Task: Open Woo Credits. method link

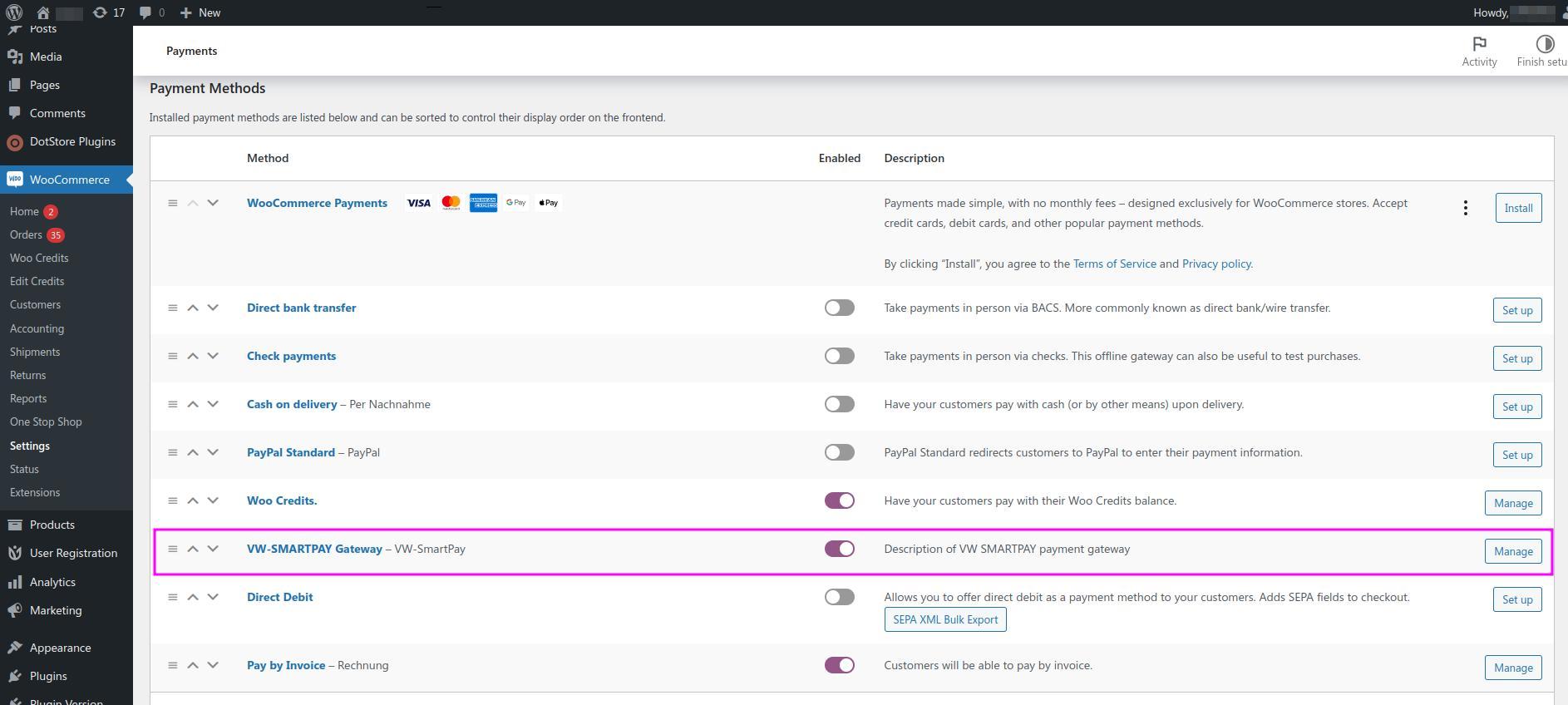Action: pos(282,500)
